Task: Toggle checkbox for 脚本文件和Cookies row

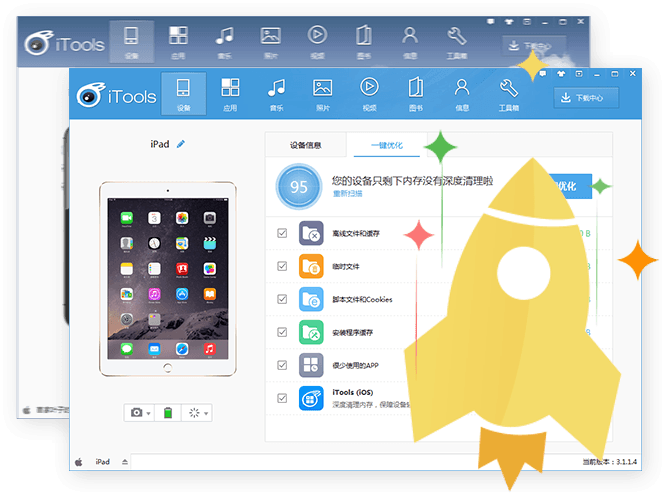Action: (282, 299)
